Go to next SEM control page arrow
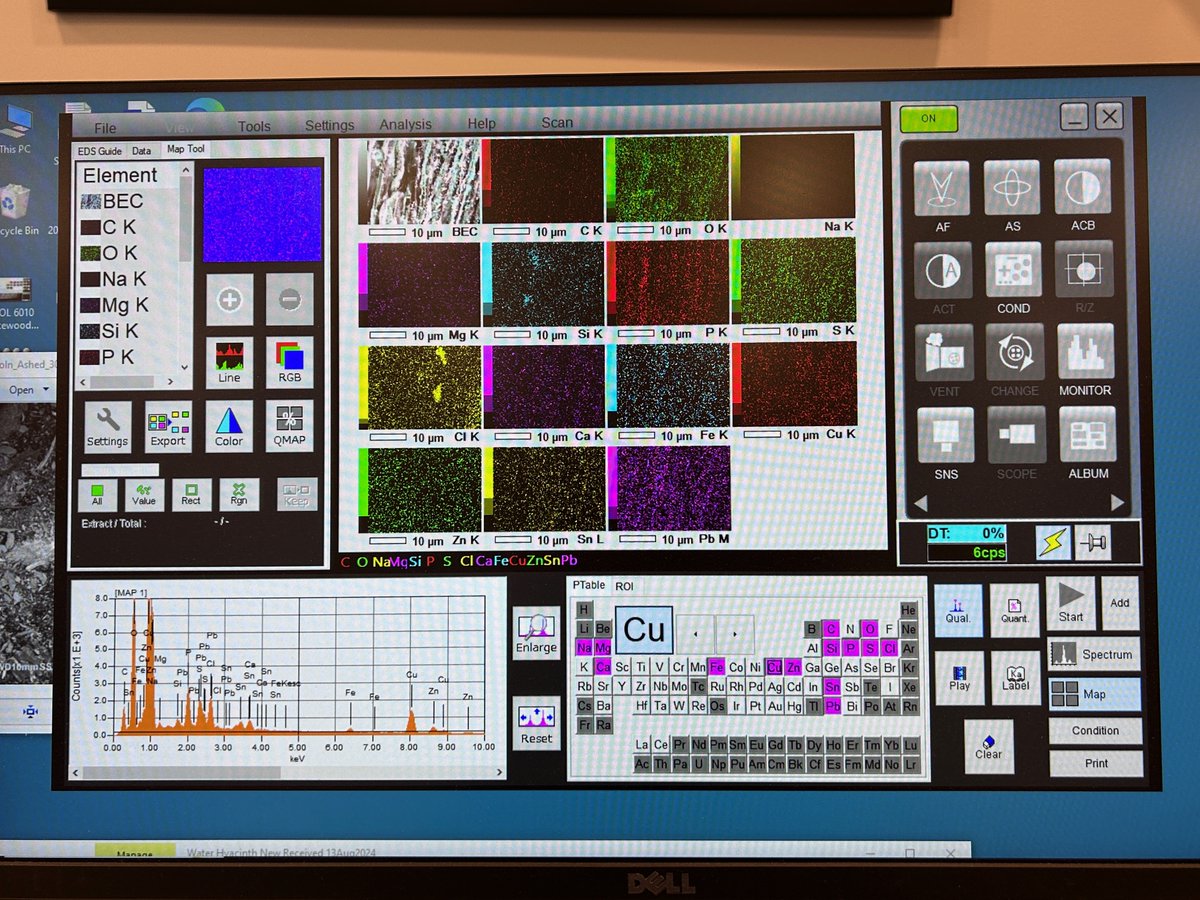Viewport: 1200px width, 900px height. (x=1117, y=502)
